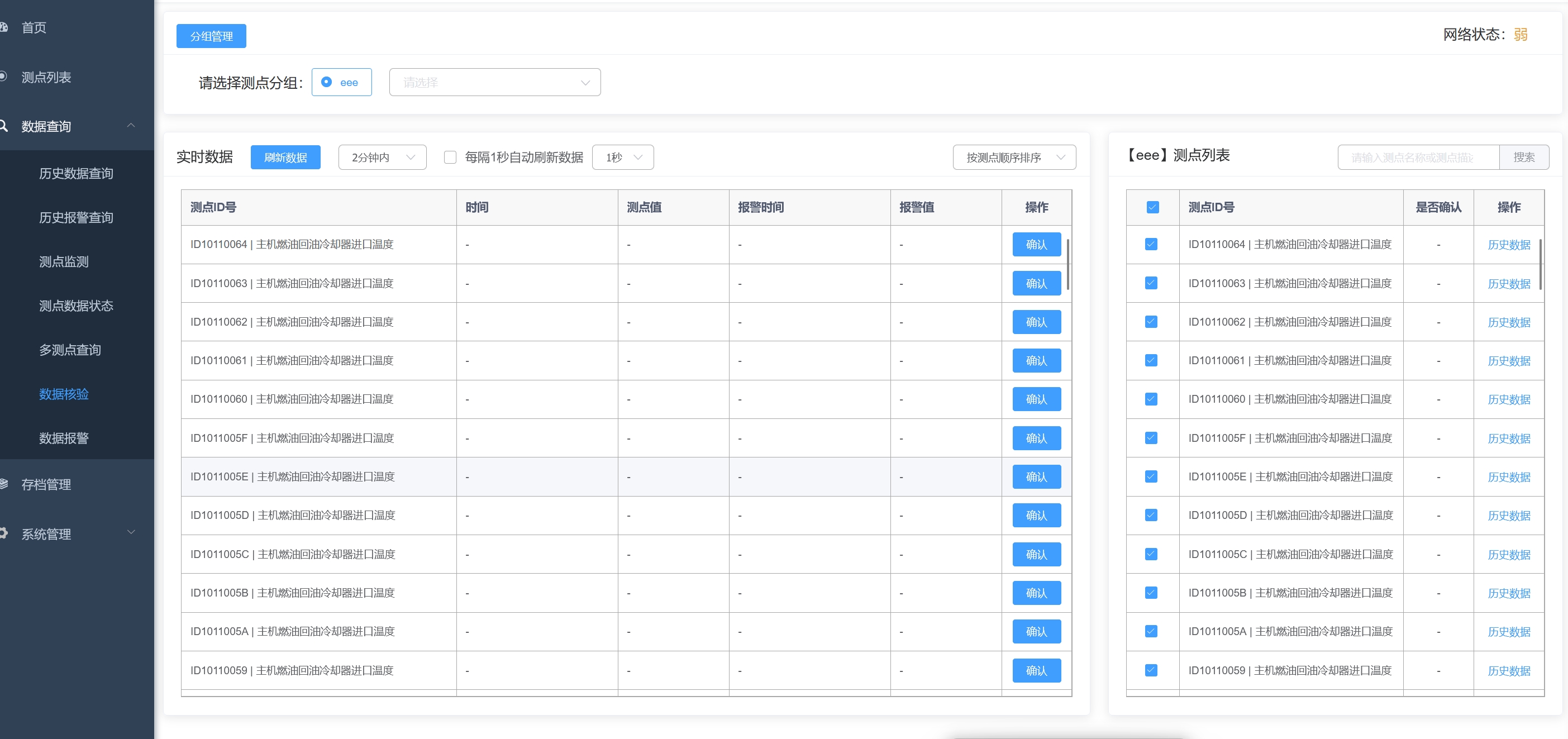
Task: Uncheck the ID10110062 row checkbox
Action: point(1151,321)
